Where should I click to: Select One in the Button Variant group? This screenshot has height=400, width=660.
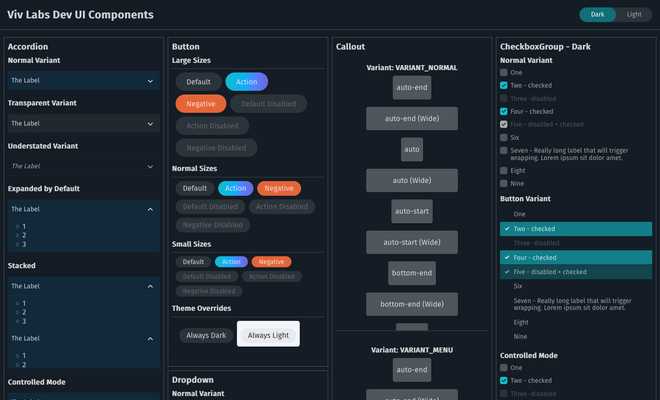pyautogui.click(x=576, y=214)
